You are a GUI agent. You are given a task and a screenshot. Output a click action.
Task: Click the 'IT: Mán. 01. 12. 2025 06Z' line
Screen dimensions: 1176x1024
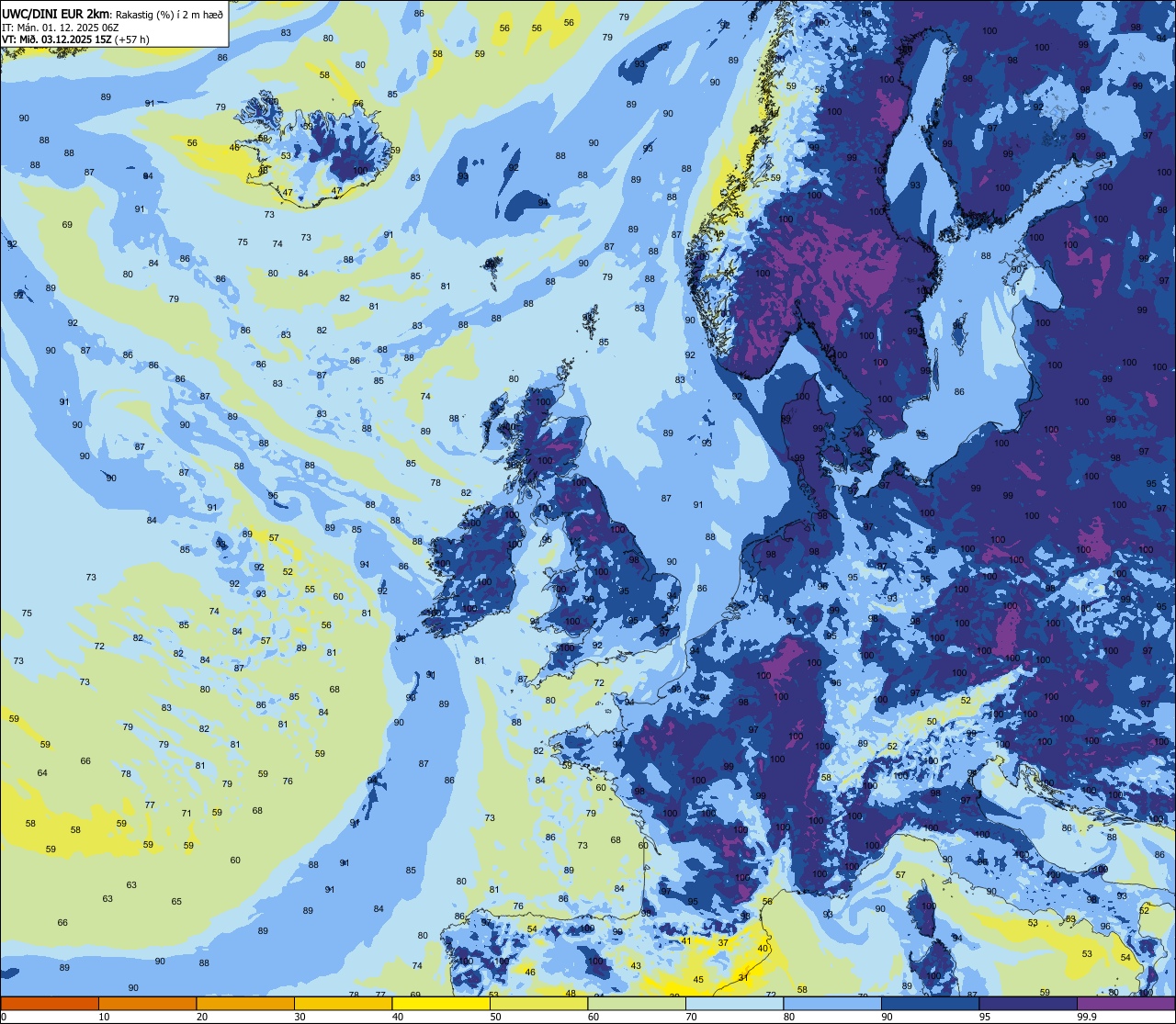(61, 27)
